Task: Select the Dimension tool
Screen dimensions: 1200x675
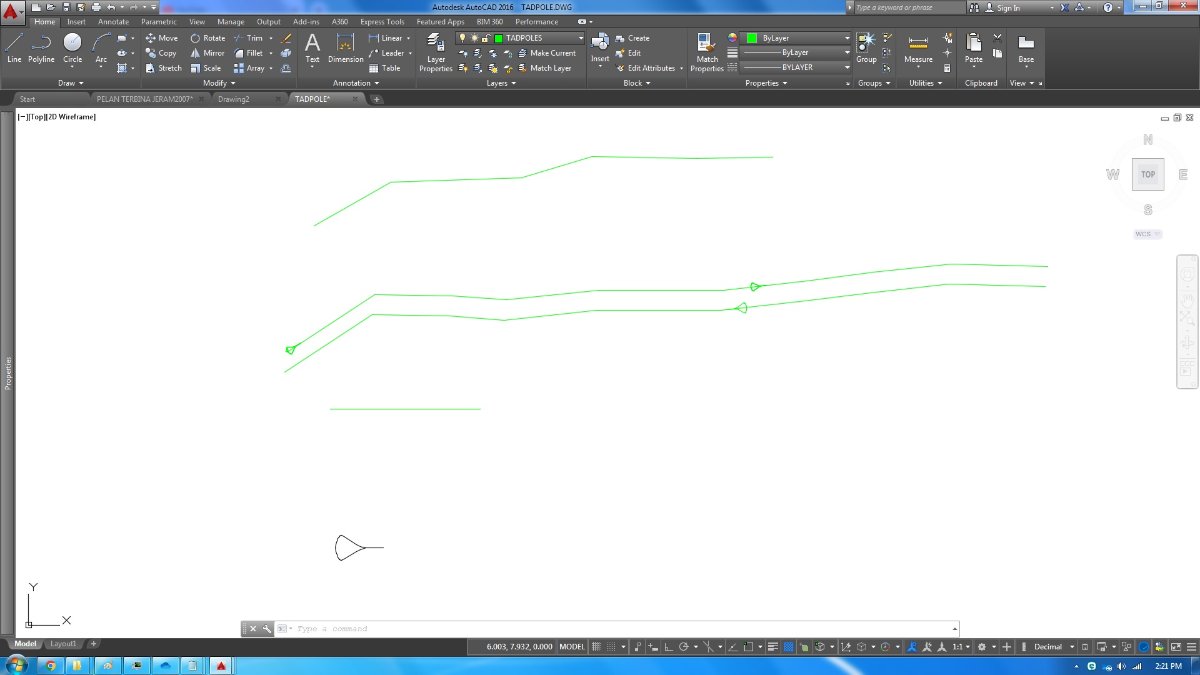Action: click(x=346, y=47)
